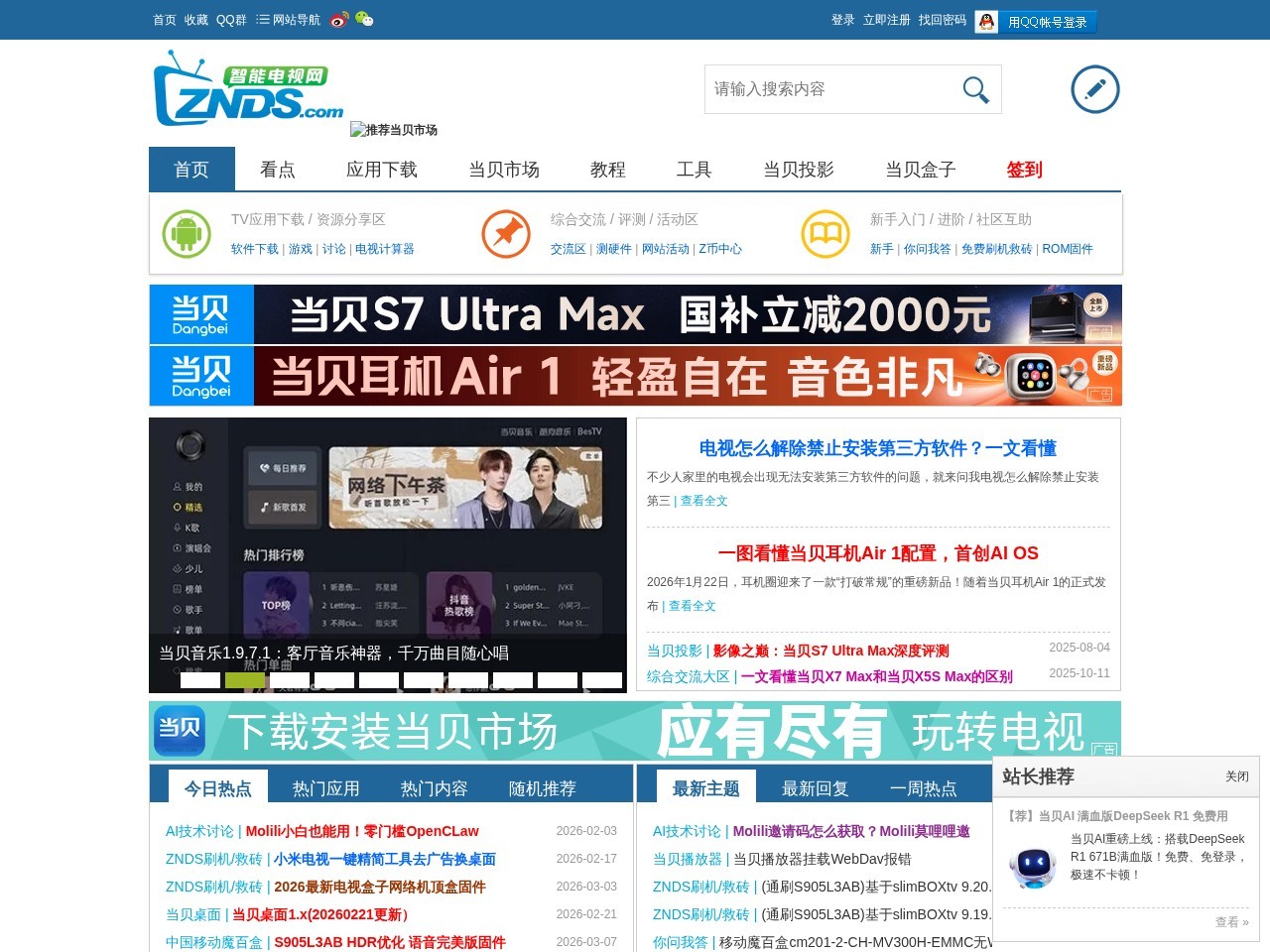
Task: Click the open book icon for 新手入门
Action: click(825, 234)
